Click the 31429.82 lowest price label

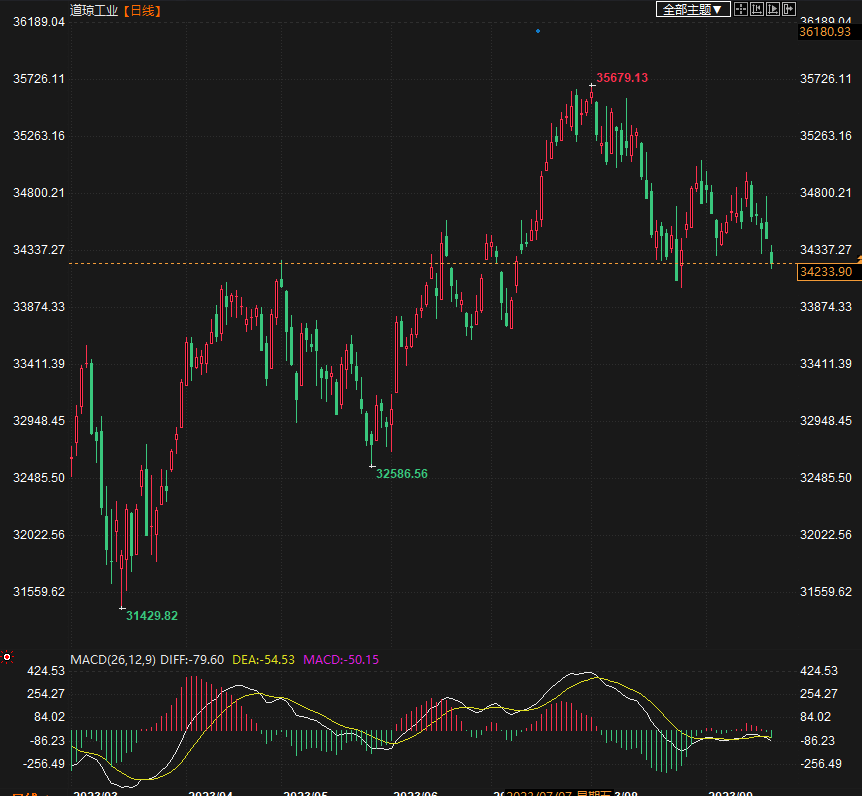point(152,616)
